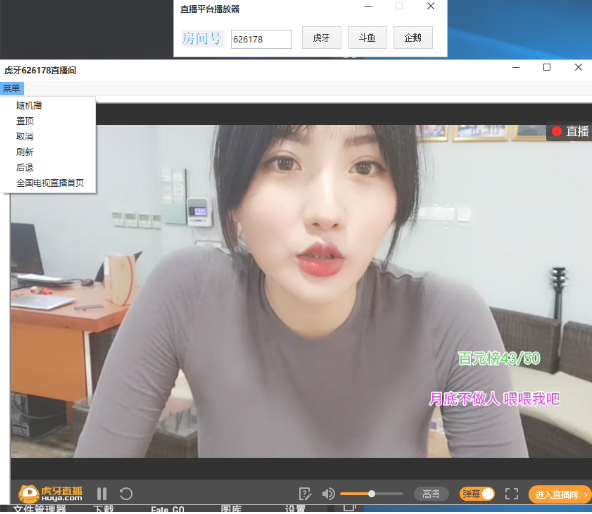The height and width of the screenshot is (514, 592).
Task: Select 随机播 from the menu
Action: pyautogui.click(x=29, y=105)
